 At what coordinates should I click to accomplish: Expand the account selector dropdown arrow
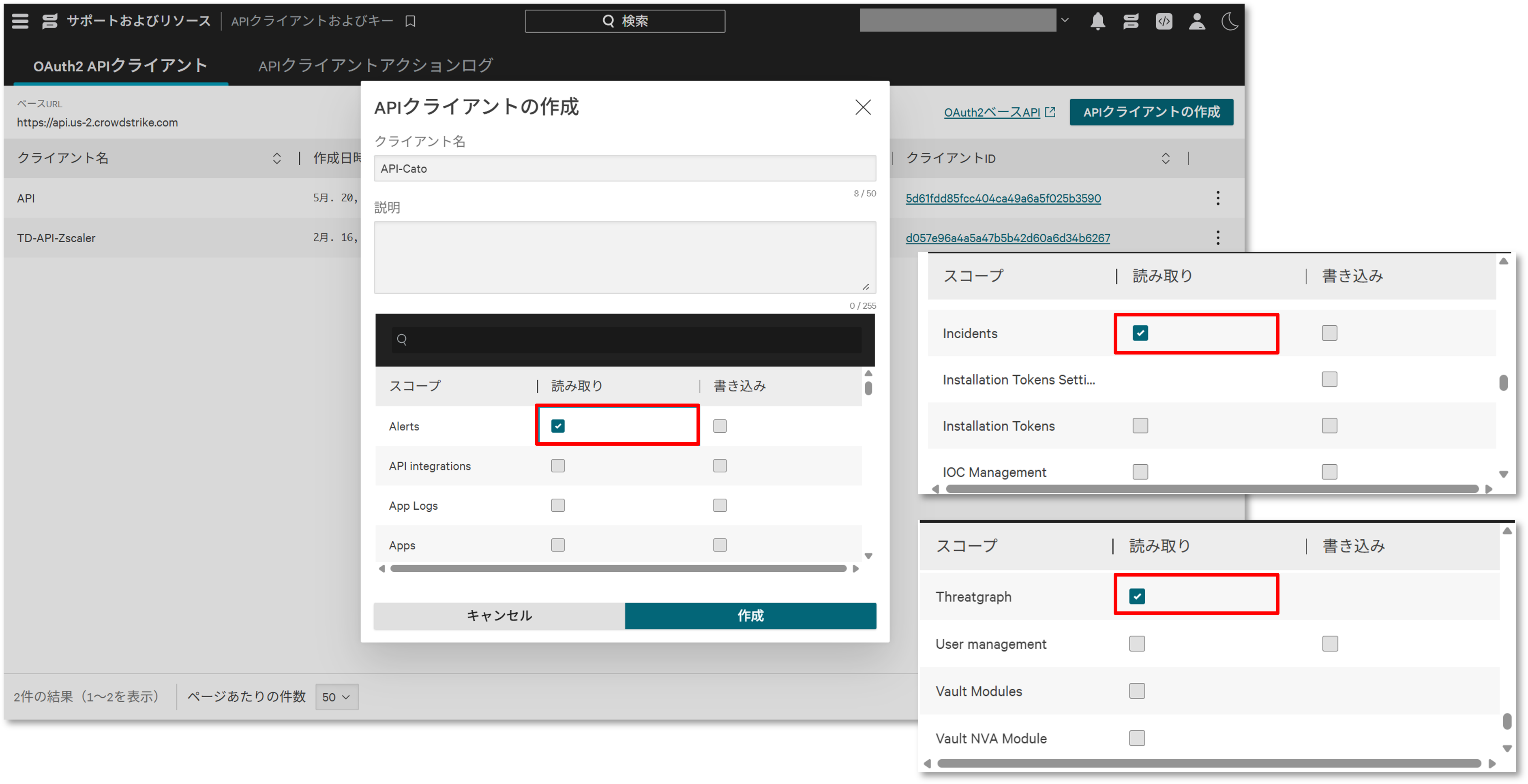[x=1065, y=21]
